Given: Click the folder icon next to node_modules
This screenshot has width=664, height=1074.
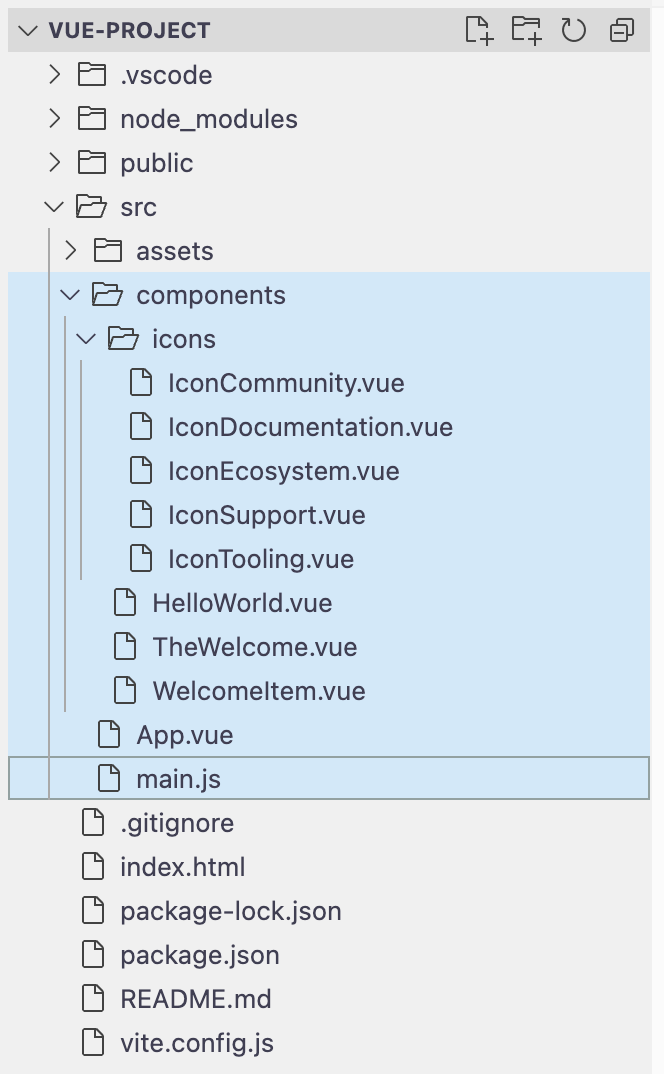Looking at the screenshot, I should (92, 119).
